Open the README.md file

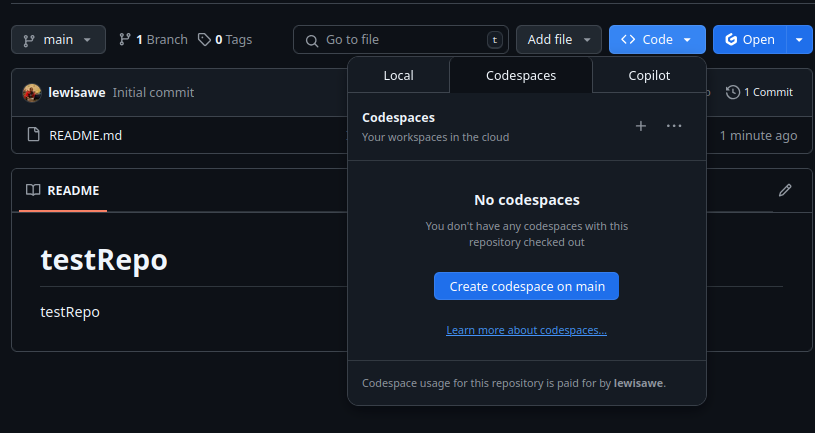click(x=86, y=135)
